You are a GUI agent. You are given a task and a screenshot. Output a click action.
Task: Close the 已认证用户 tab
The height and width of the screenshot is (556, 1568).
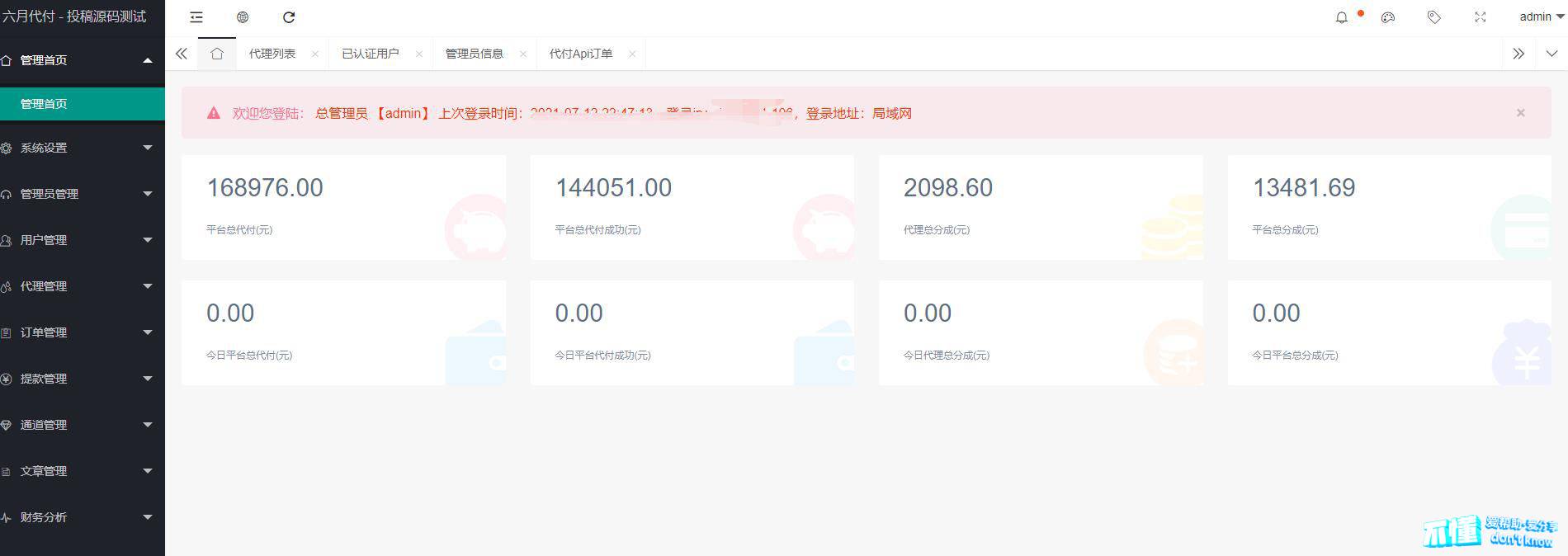click(419, 54)
